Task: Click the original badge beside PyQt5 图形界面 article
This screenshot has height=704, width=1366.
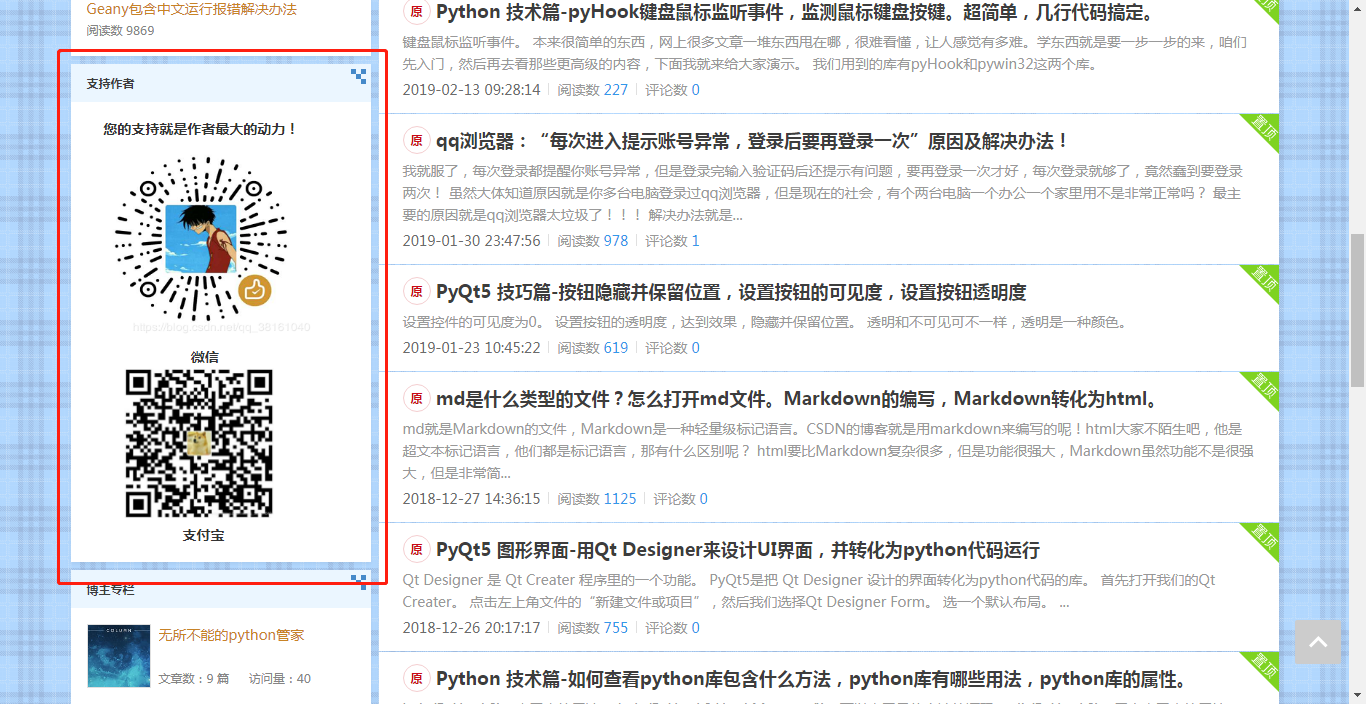Action: (x=416, y=550)
